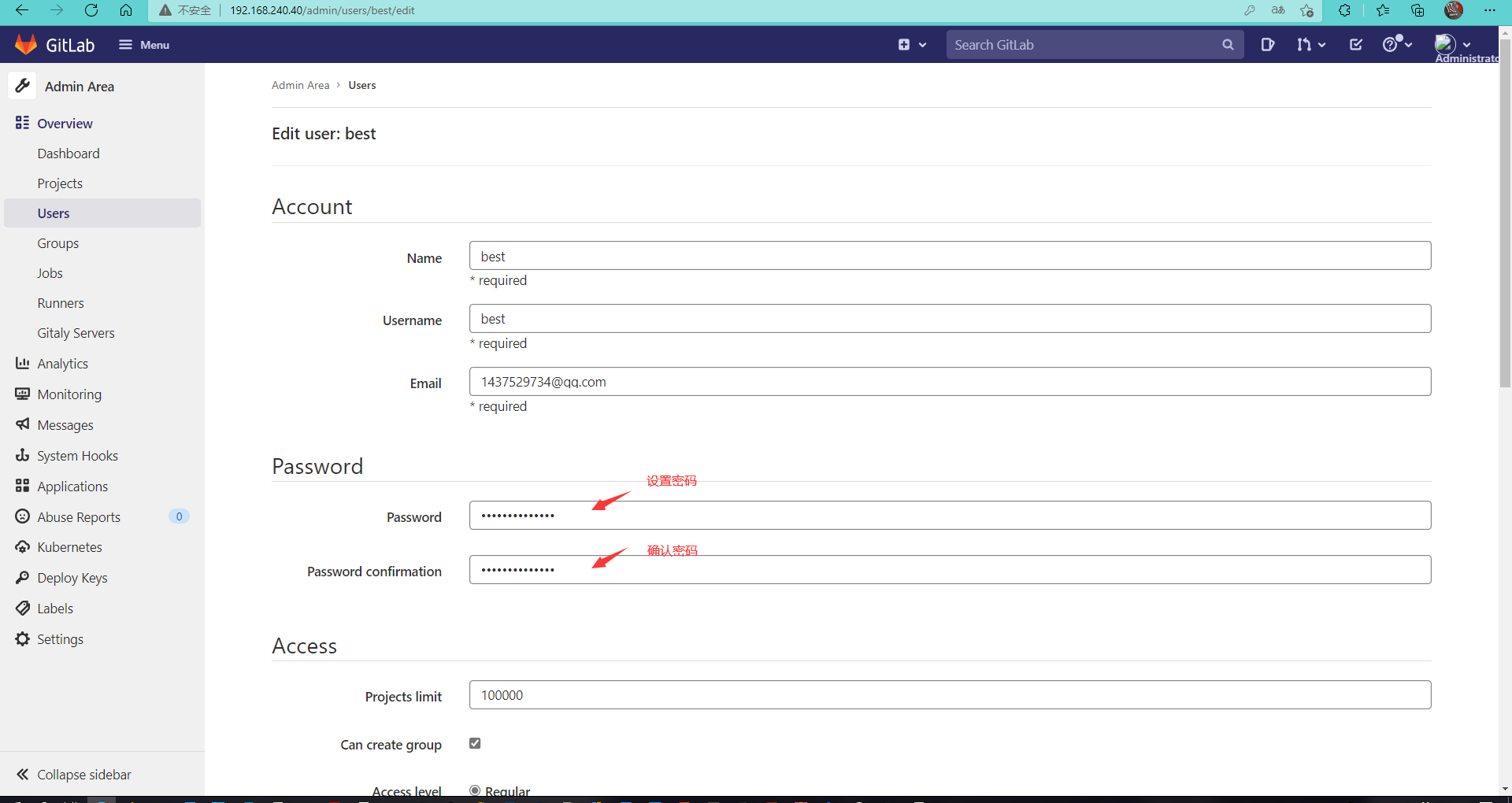Screen dimensions: 1512x803
Task: Uncheck the Can create group checkbox
Action: click(475, 743)
